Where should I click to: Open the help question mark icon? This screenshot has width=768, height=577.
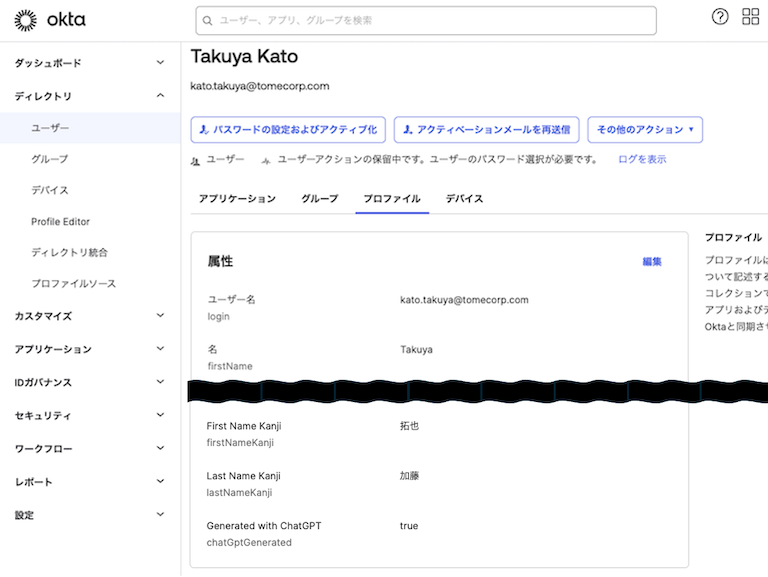pos(720,17)
